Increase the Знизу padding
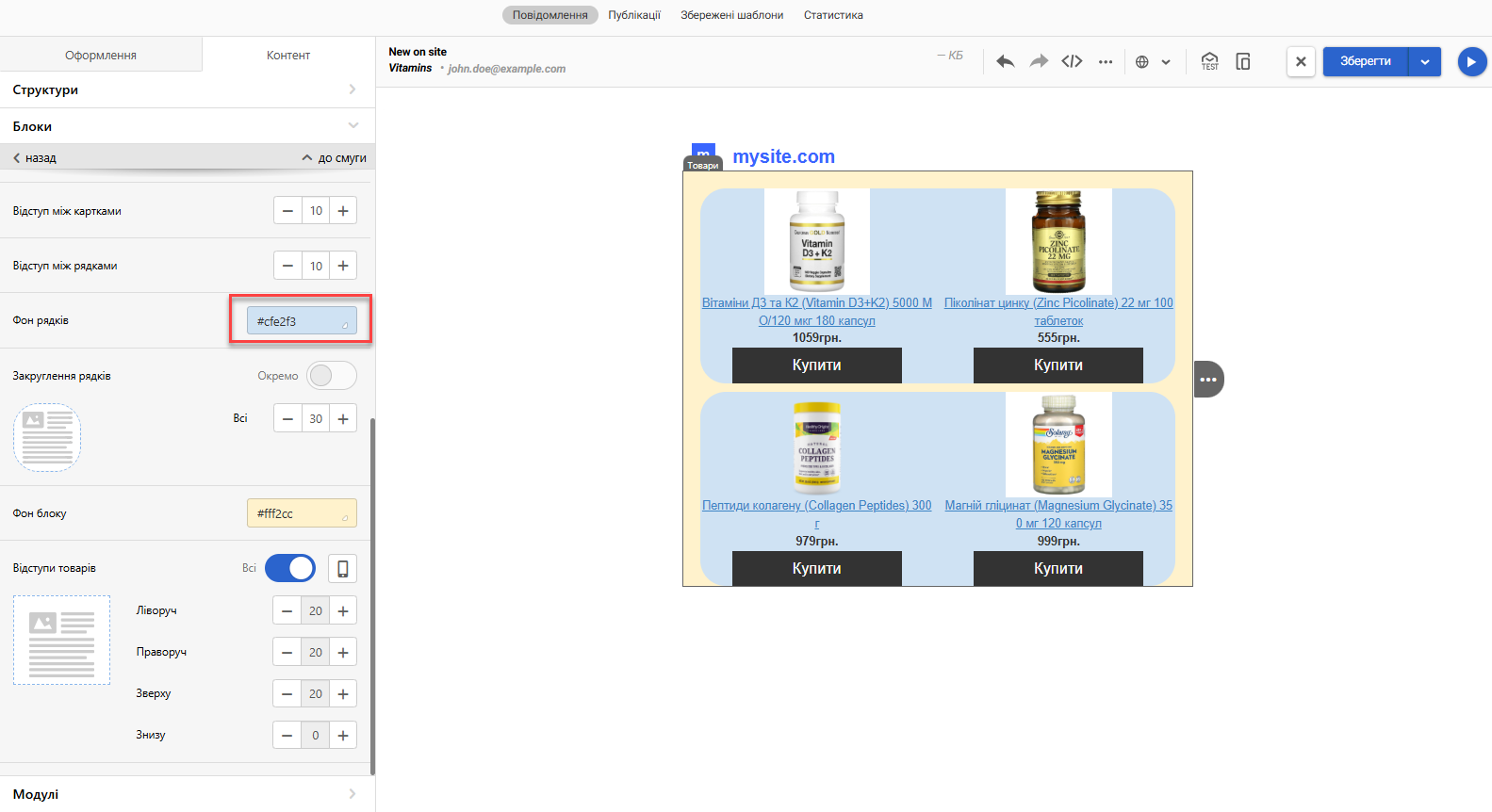 [x=343, y=735]
